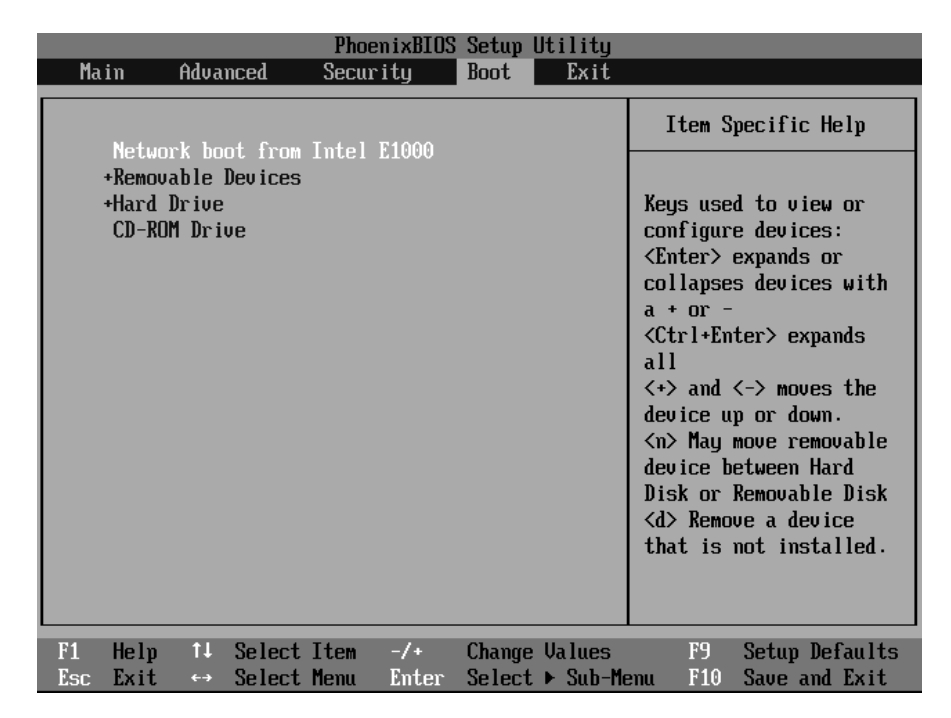Select the Hard Drive boot entry
The height and width of the screenshot is (718, 951).
[x=168, y=205]
